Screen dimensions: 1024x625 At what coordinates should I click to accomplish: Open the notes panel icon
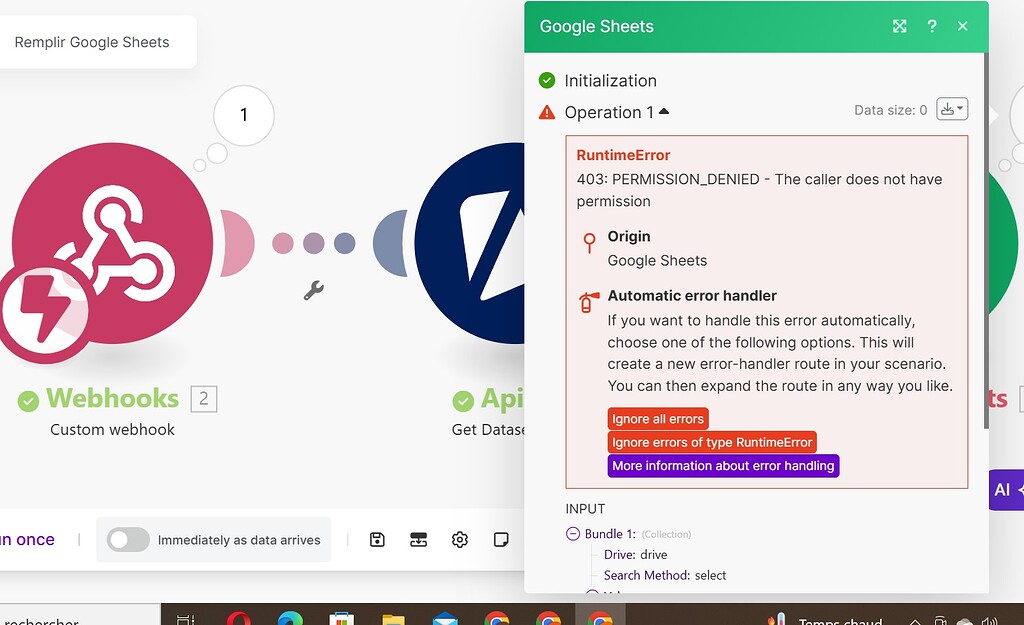click(500, 539)
